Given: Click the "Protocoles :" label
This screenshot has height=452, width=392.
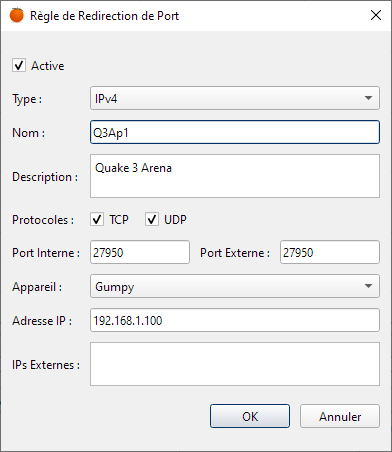Looking at the screenshot, I should pyautogui.click(x=43, y=220).
